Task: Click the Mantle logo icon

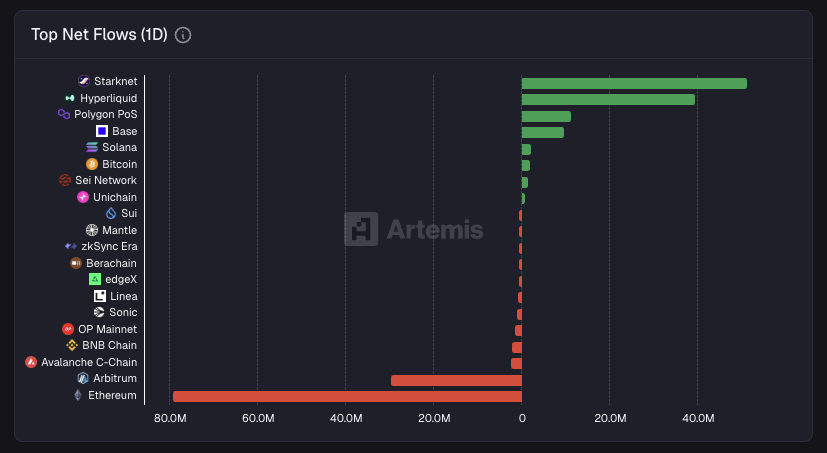Action: point(92,230)
